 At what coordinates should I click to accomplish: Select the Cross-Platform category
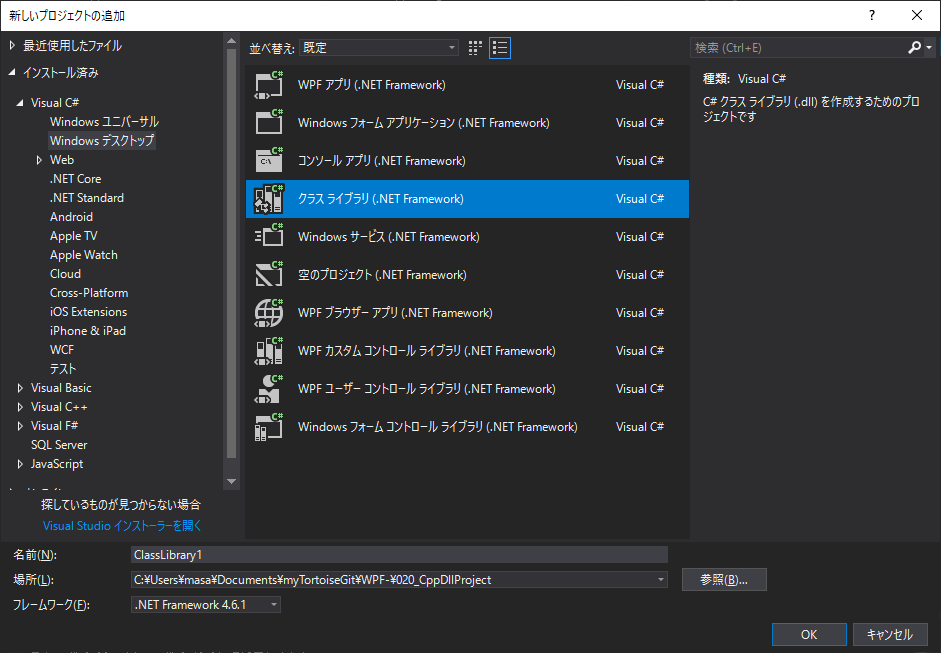pos(89,293)
